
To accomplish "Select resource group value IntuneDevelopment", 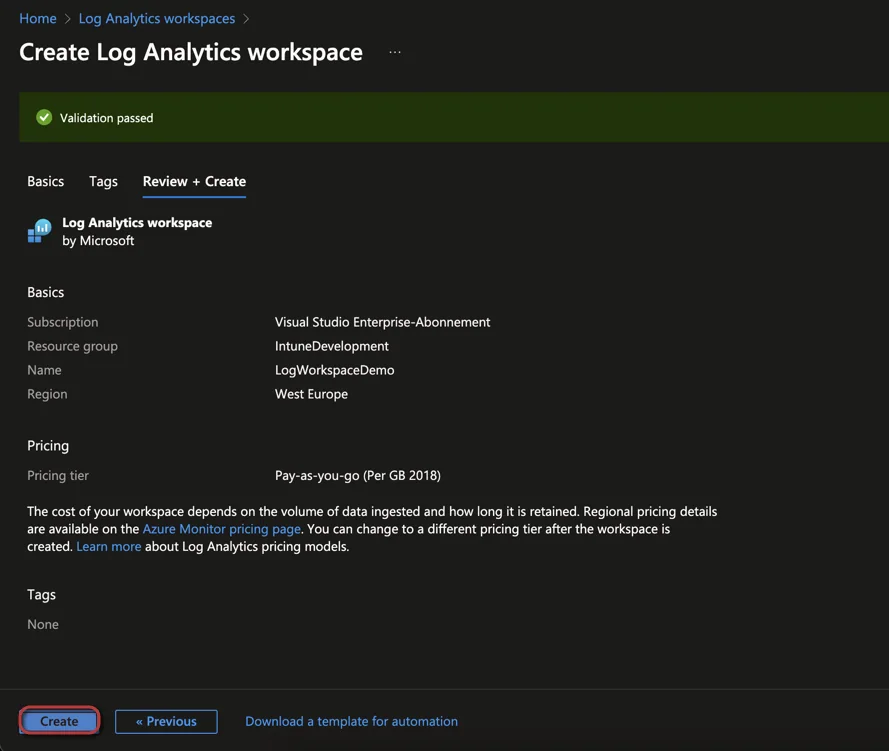I will (x=332, y=346).
